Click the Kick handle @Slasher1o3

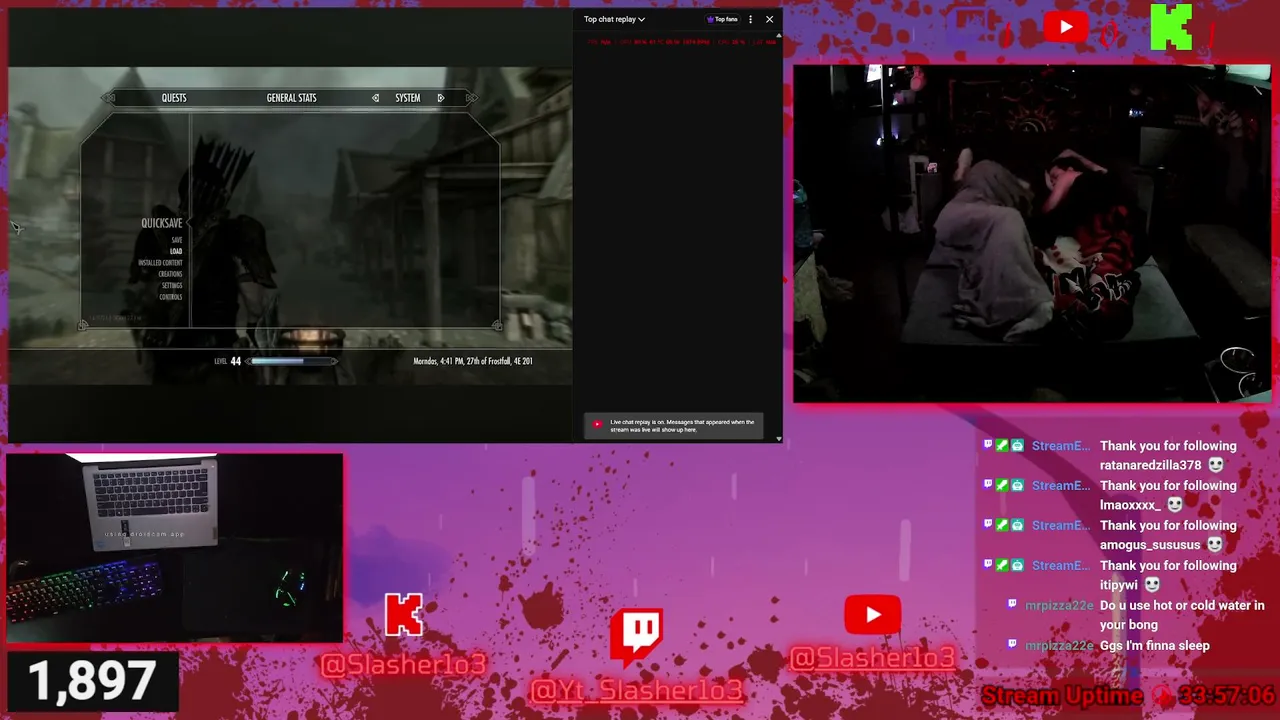click(404, 664)
